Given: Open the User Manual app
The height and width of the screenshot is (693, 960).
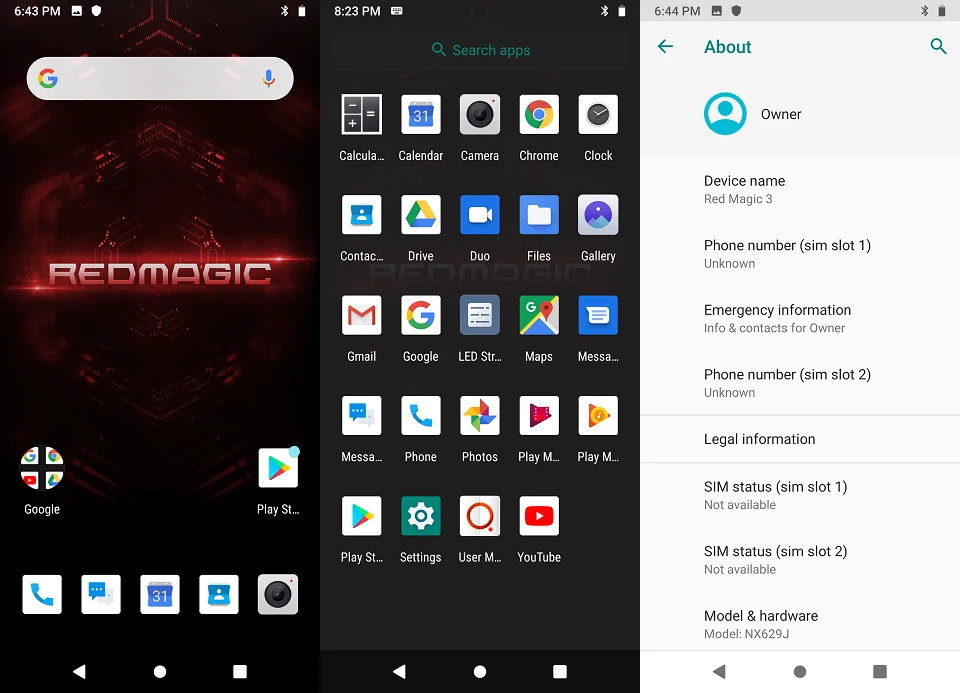Looking at the screenshot, I should (479, 516).
